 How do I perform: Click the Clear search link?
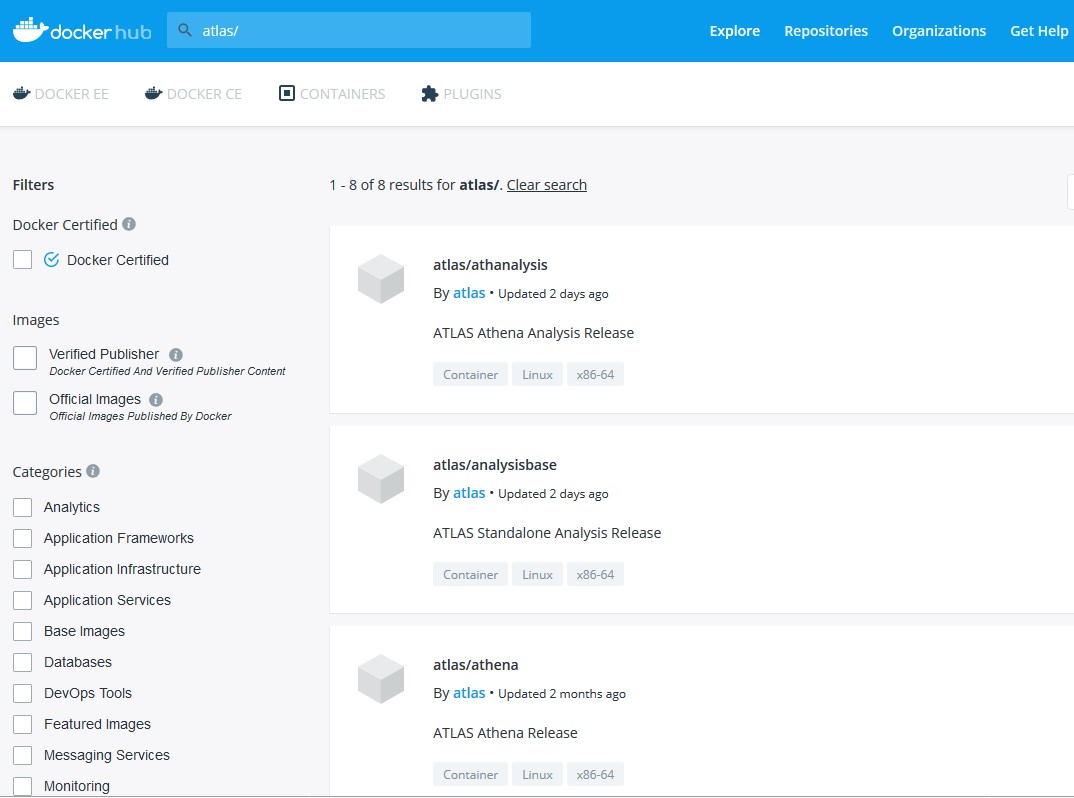(546, 185)
